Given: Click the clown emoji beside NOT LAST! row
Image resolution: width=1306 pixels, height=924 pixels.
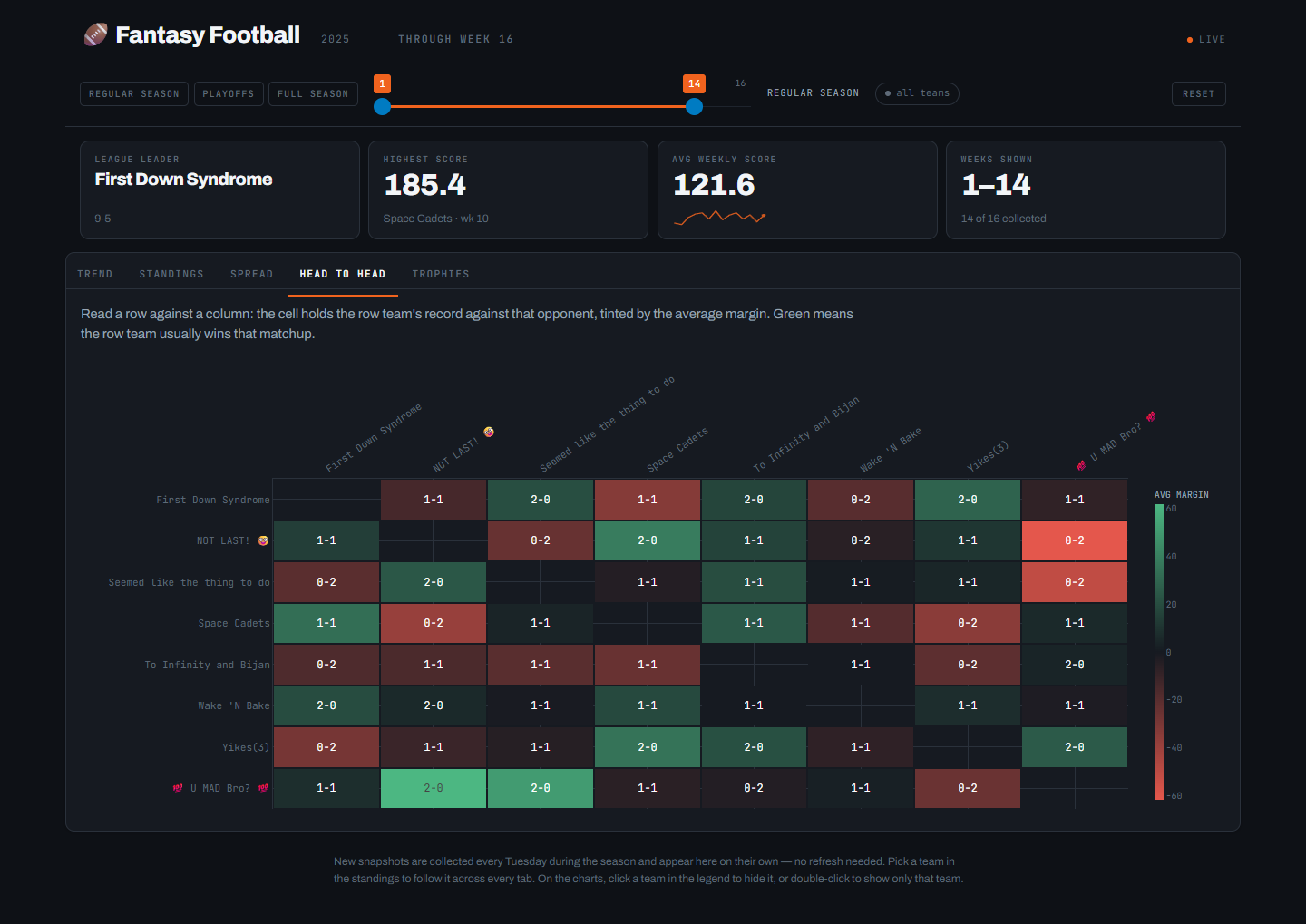Looking at the screenshot, I should (x=263, y=540).
